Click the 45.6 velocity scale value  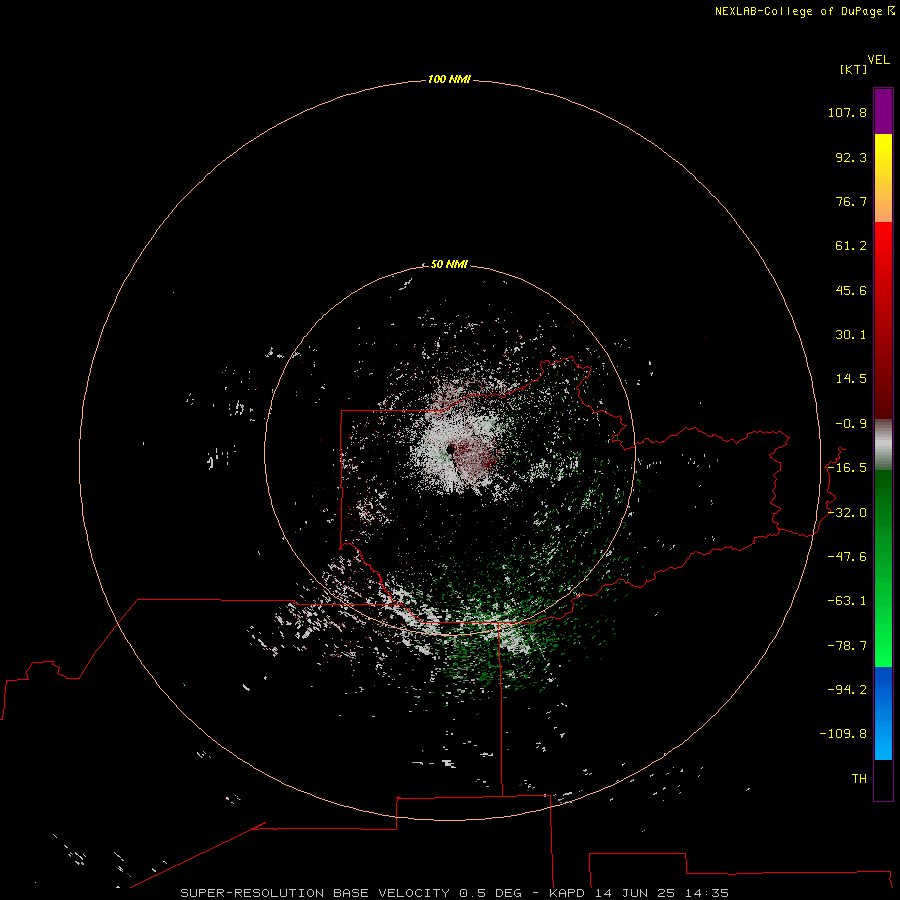coord(851,290)
